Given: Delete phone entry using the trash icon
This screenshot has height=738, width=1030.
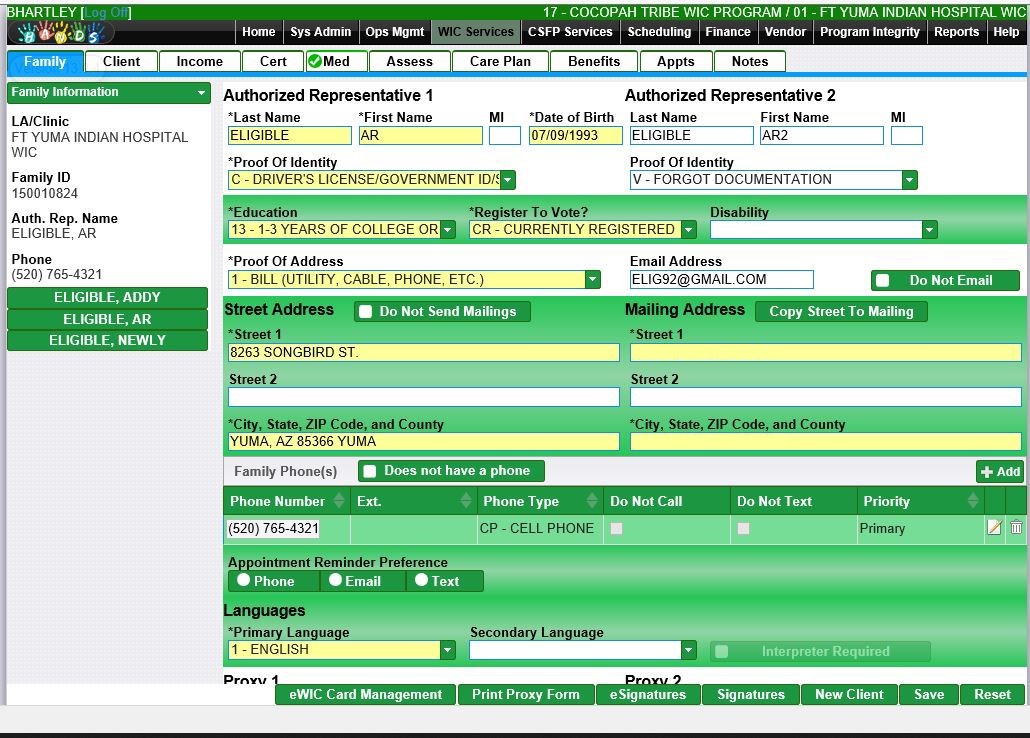Looking at the screenshot, I should (1016, 528).
